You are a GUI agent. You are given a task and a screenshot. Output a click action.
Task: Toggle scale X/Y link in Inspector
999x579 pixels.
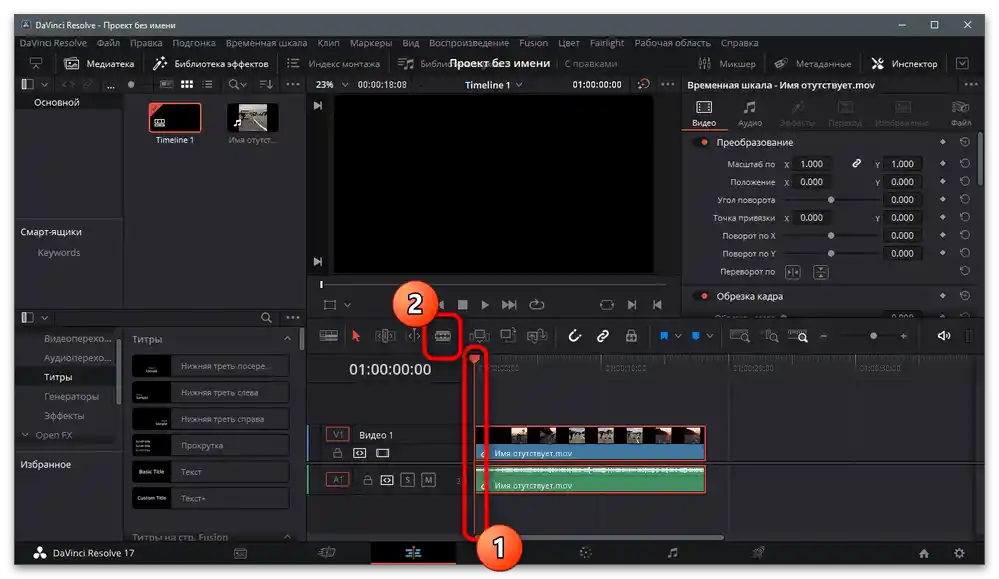pos(857,164)
